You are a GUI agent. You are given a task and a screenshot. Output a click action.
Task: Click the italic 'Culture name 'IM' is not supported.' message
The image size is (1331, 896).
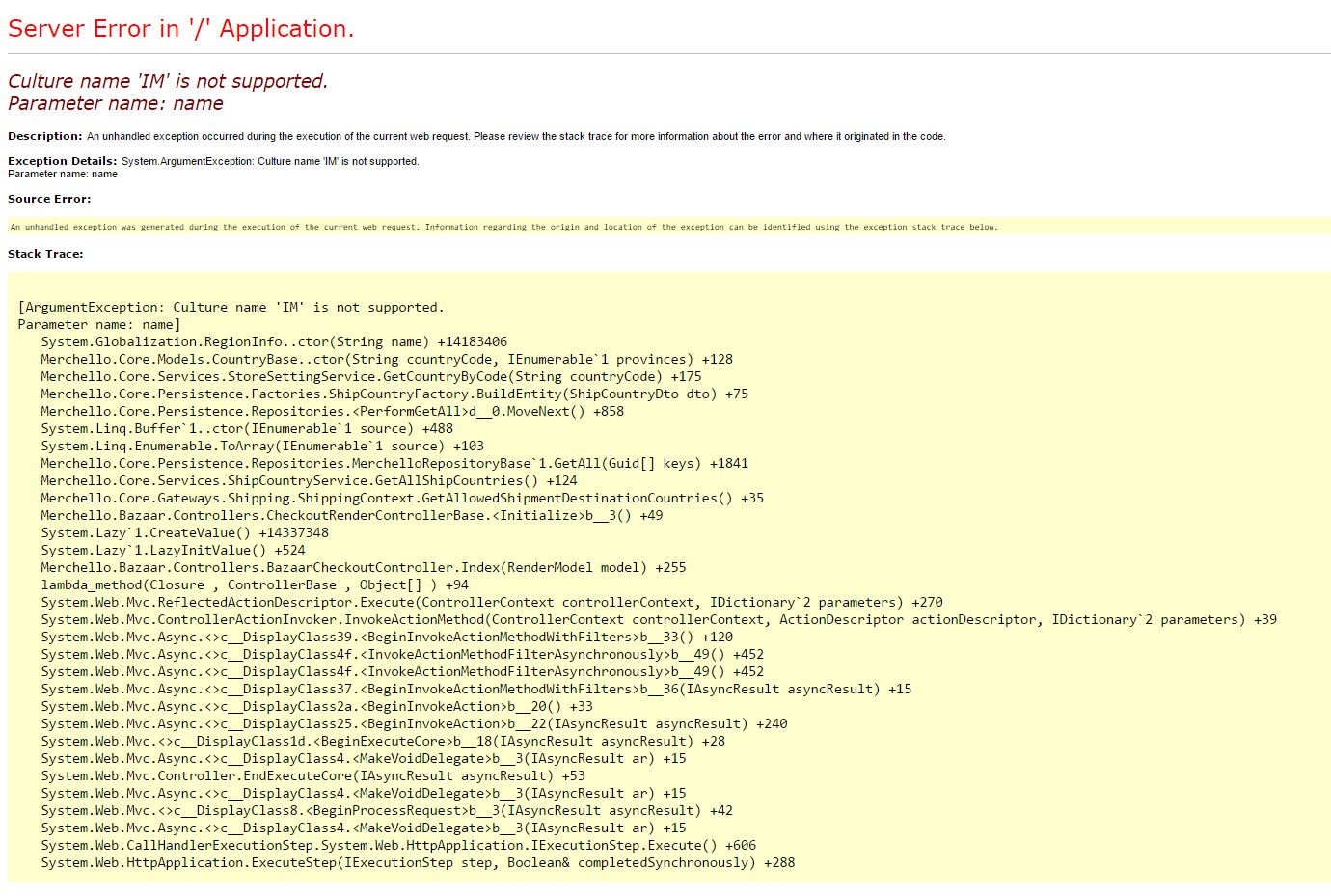coord(168,81)
